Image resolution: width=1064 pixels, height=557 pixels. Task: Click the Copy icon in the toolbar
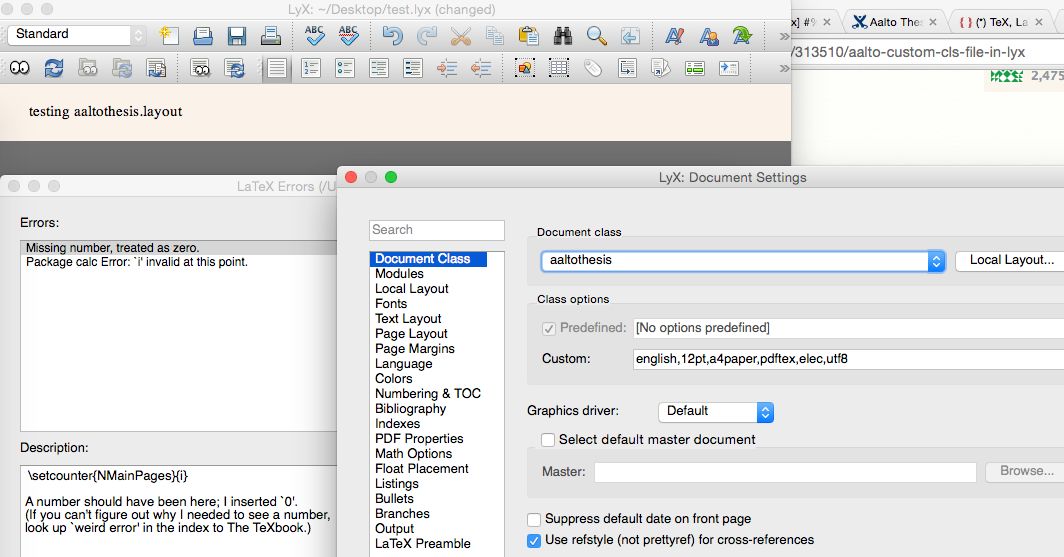495,35
